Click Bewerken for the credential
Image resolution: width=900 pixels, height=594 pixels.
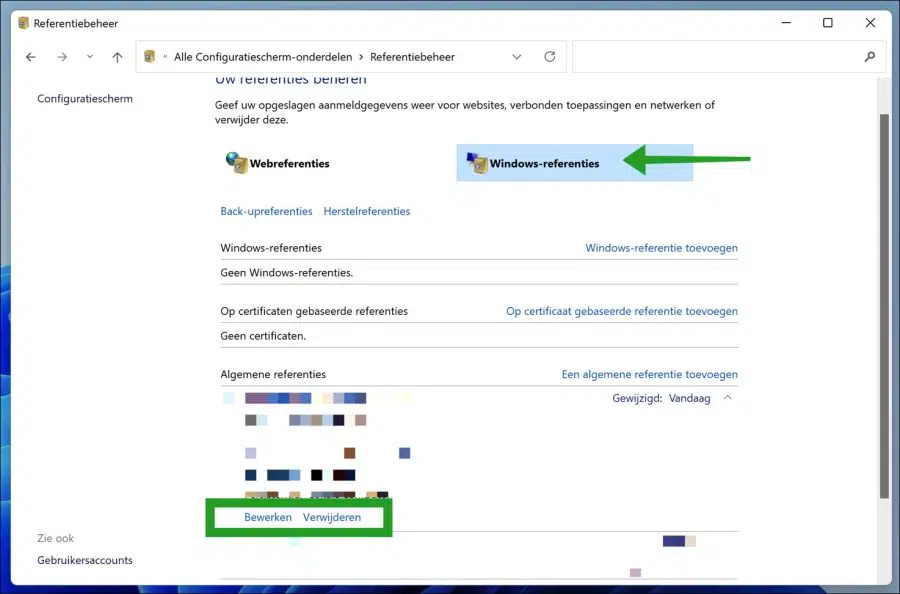point(268,517)
